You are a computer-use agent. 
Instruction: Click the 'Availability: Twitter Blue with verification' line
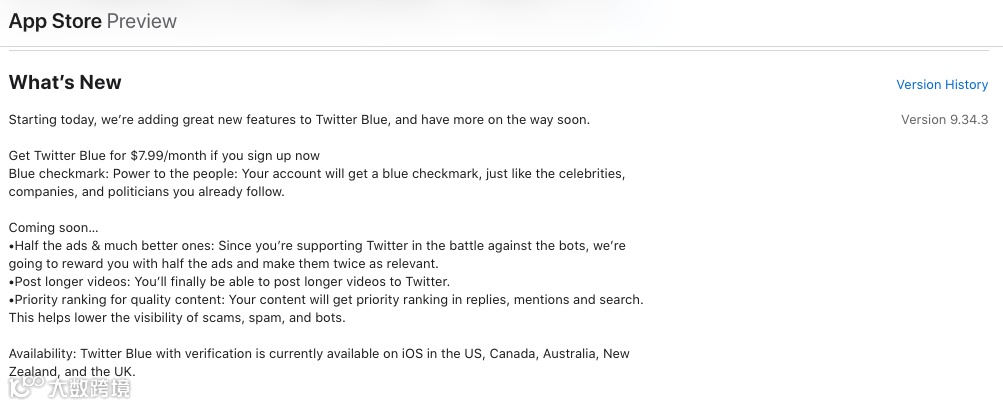coord(319,354)
